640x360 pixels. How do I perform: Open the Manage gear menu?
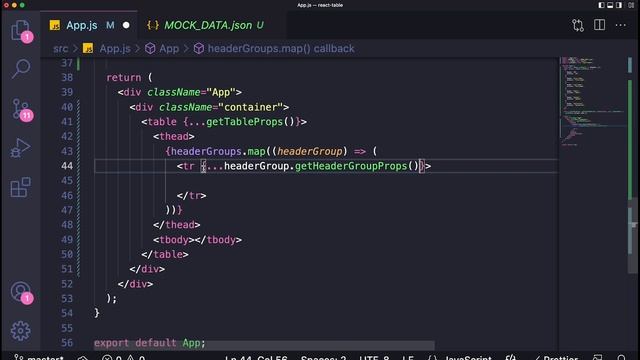[20, 331]
